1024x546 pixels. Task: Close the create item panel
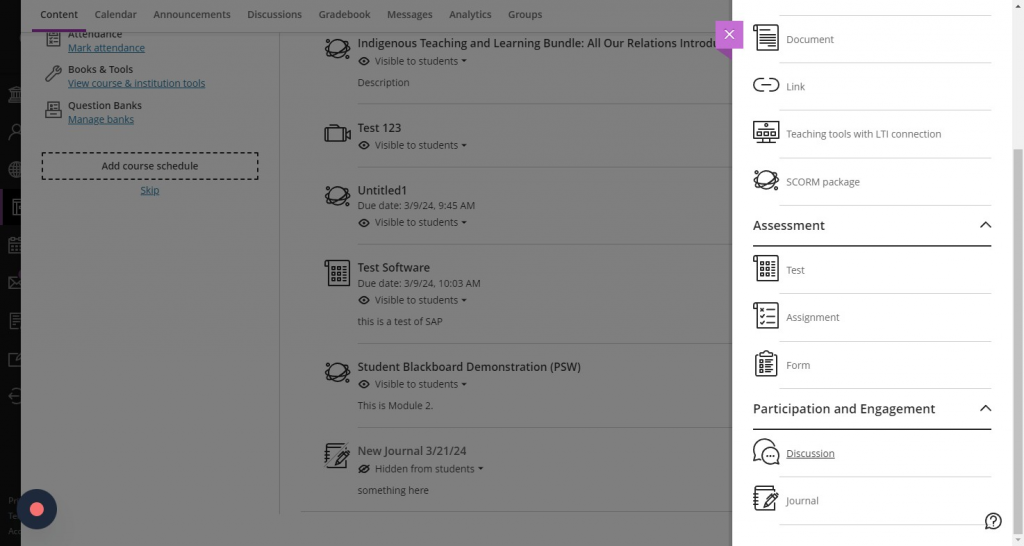coord(729,34)
